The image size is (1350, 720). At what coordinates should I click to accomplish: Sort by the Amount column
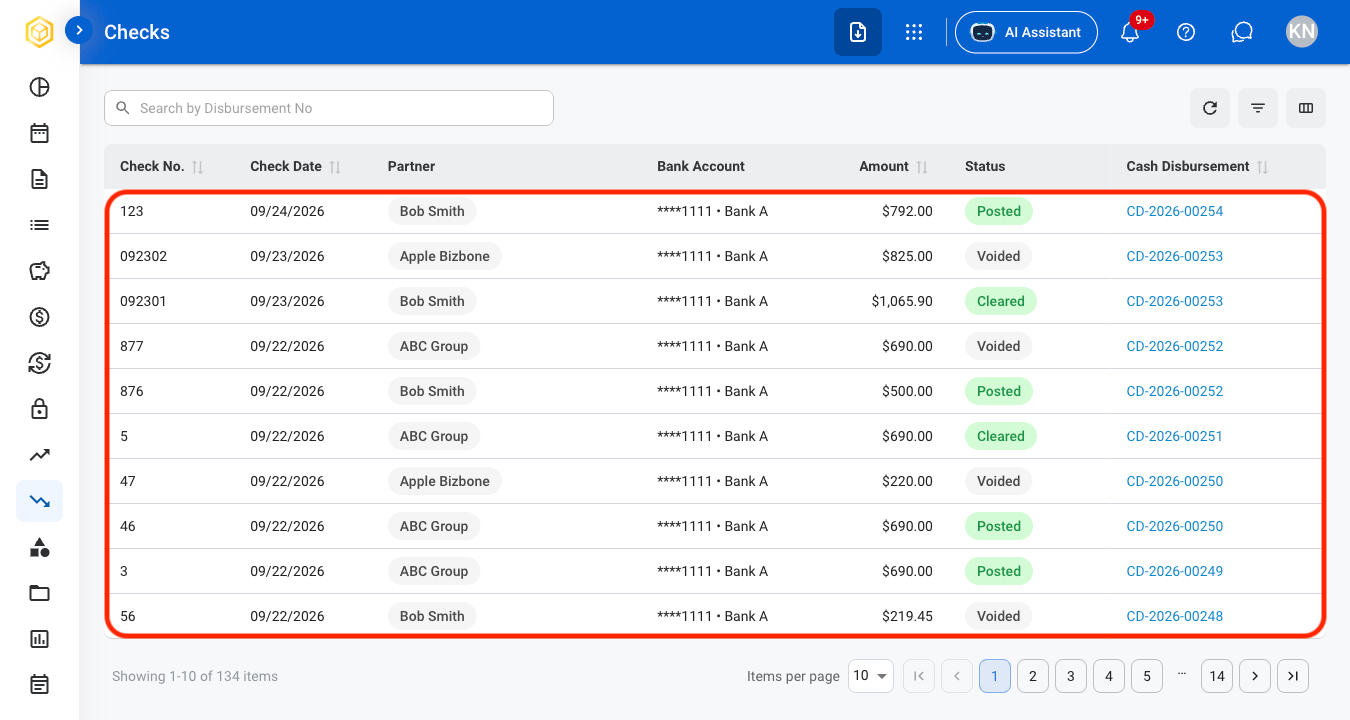pyautogui.click(x=922, y=167)
